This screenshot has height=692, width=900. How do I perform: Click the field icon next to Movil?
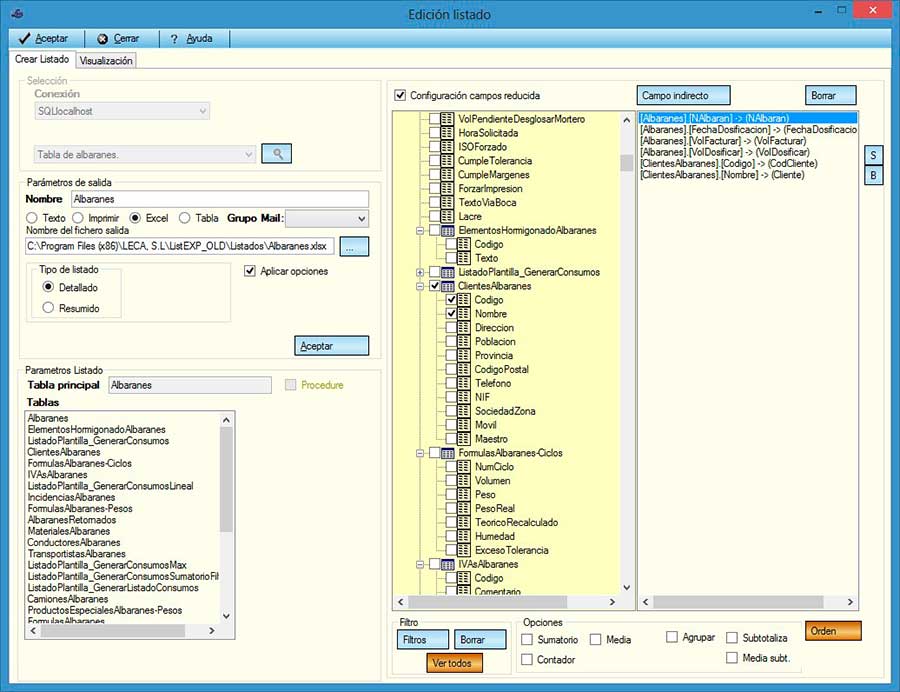(464, 425)
